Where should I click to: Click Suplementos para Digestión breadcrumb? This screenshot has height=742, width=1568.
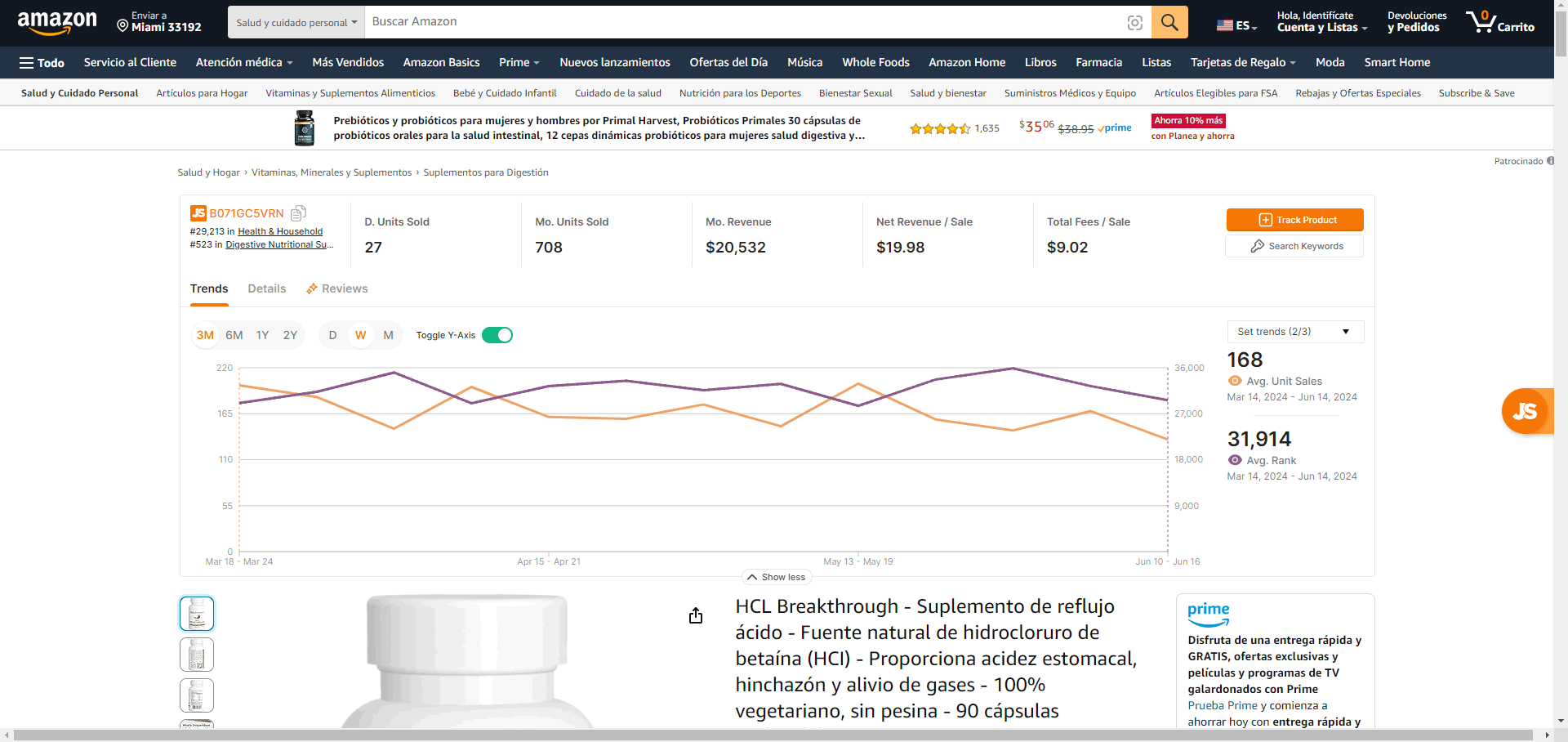coord(486,172)
